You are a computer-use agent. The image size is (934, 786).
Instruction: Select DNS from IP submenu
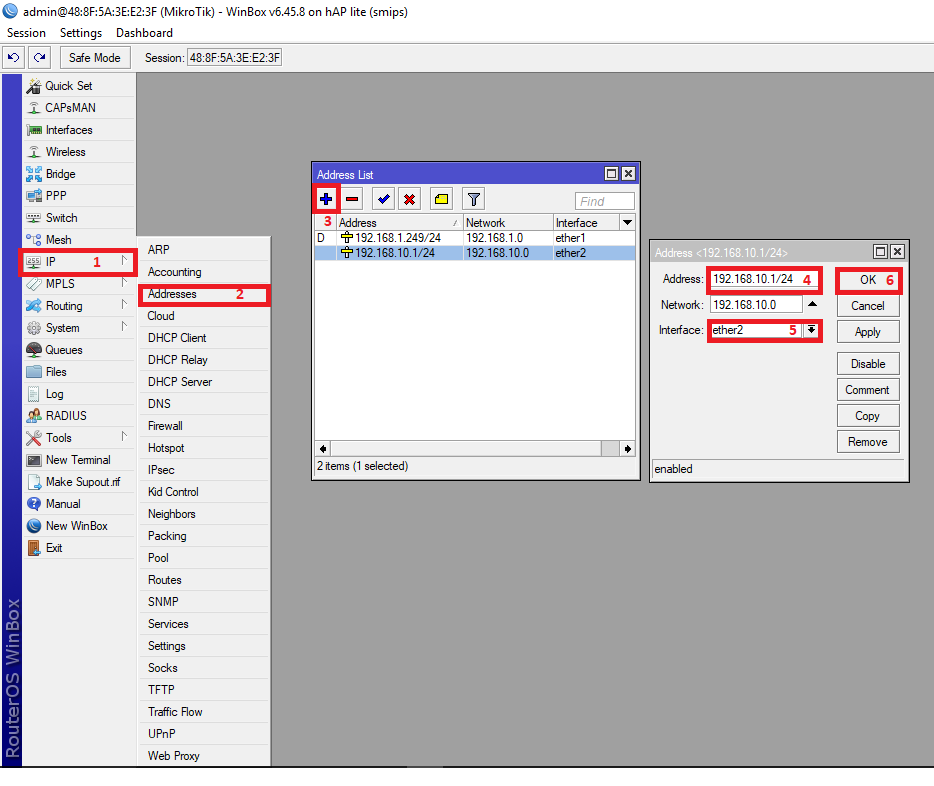pyautogui.click(x=204, y=404)
